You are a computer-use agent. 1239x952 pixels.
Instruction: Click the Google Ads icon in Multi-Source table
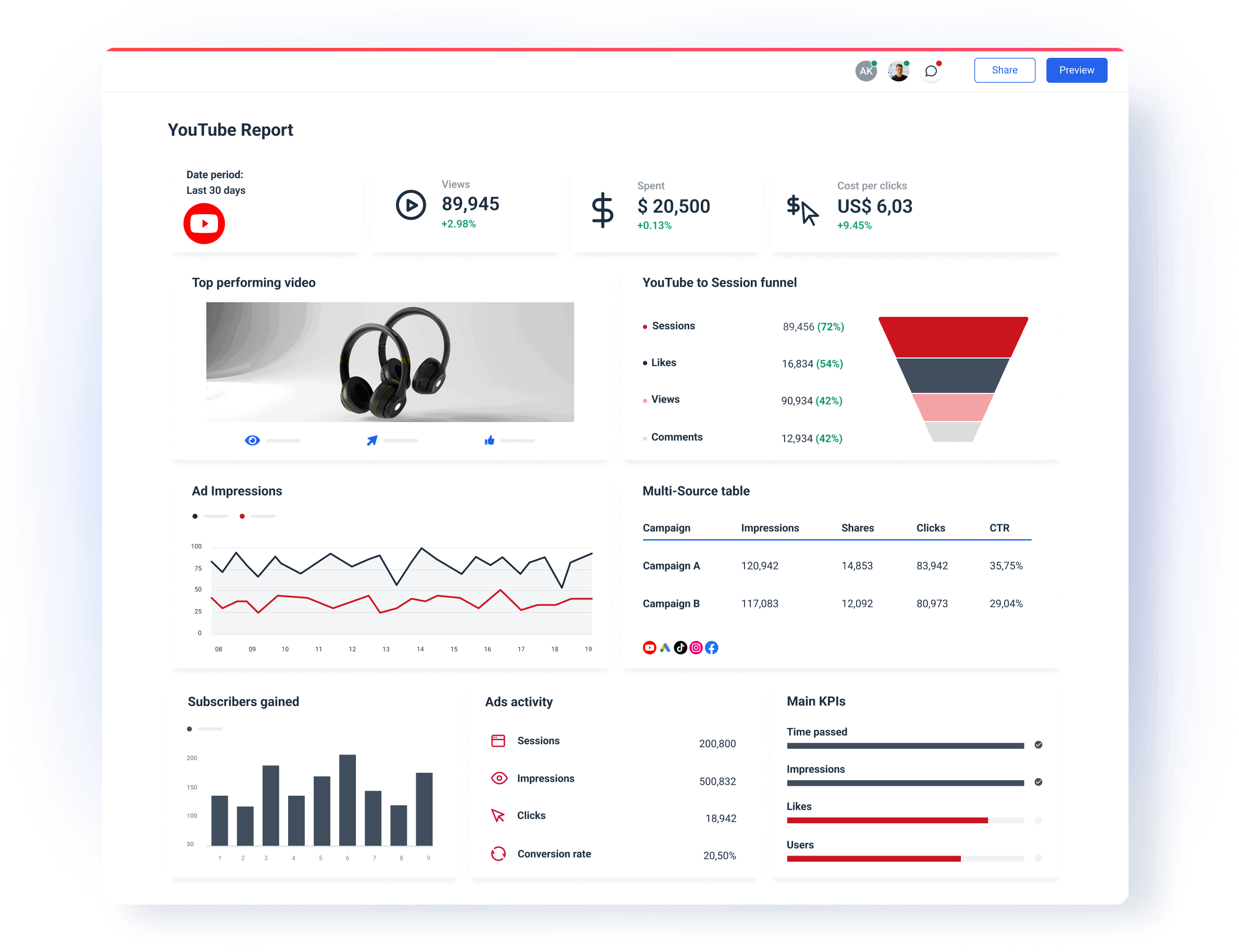point(665,648)
